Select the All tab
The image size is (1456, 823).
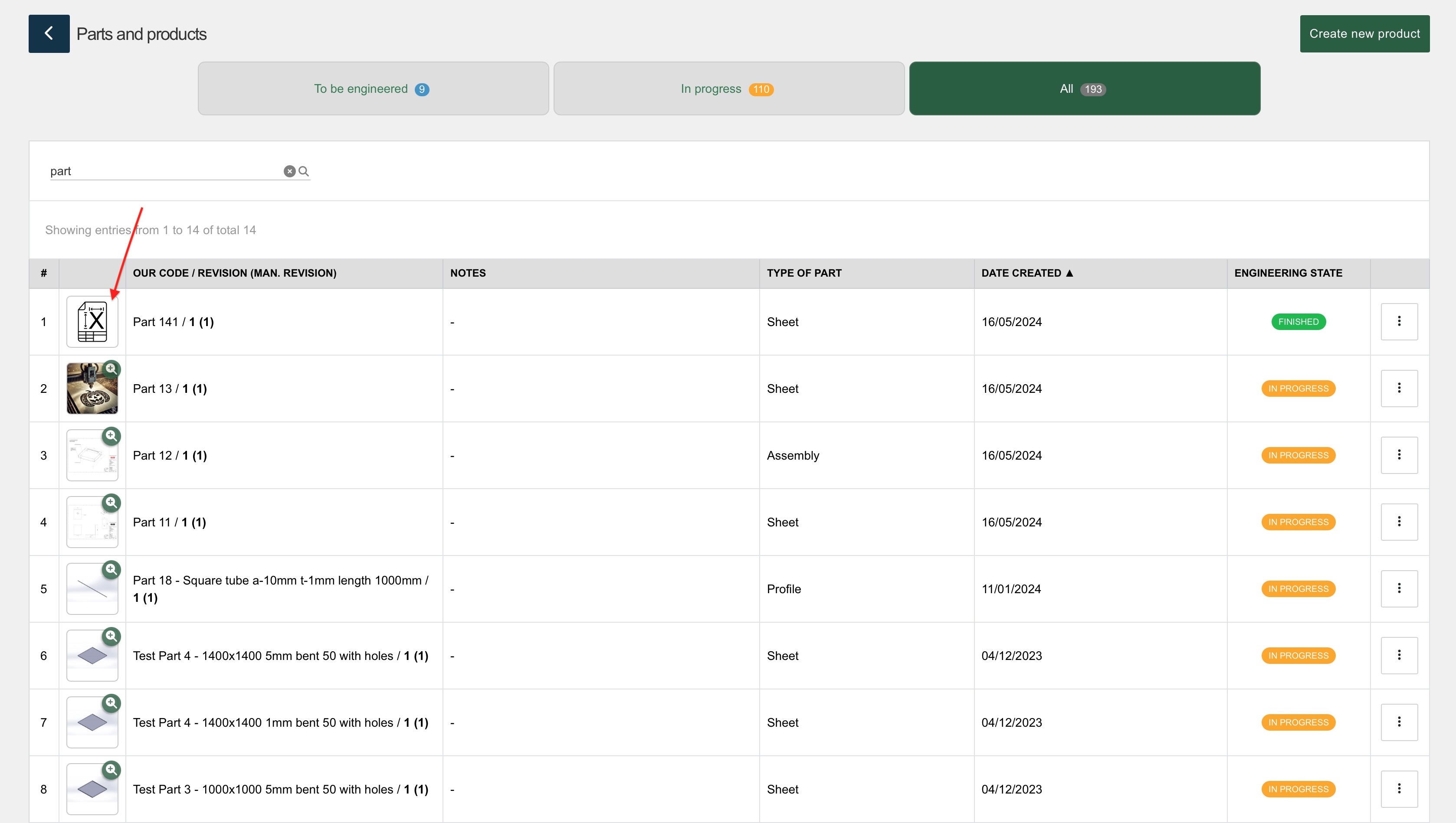pyautogui.click(x=1084, y=89)
